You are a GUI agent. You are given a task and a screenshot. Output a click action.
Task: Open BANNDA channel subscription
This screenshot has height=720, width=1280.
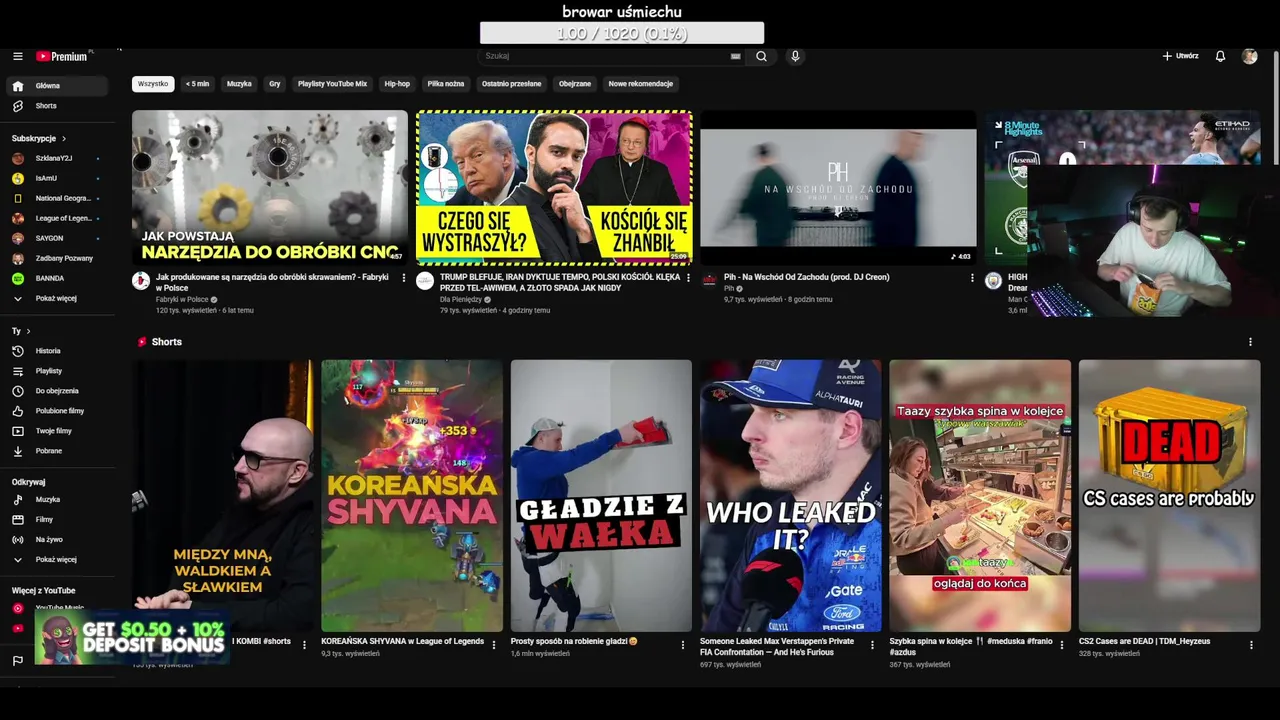click(x=58, y=278)
